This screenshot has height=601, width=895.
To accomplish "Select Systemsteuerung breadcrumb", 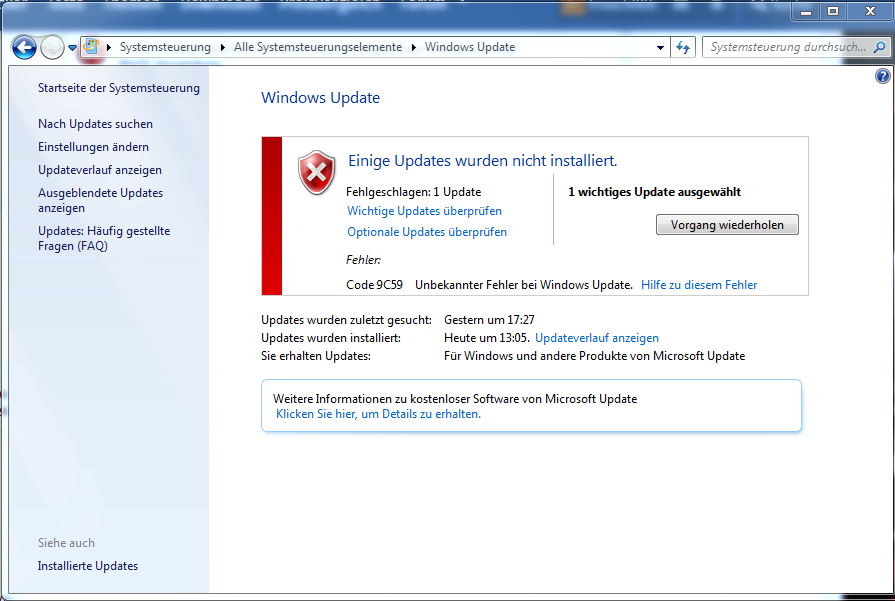I will tap(165, 47).
